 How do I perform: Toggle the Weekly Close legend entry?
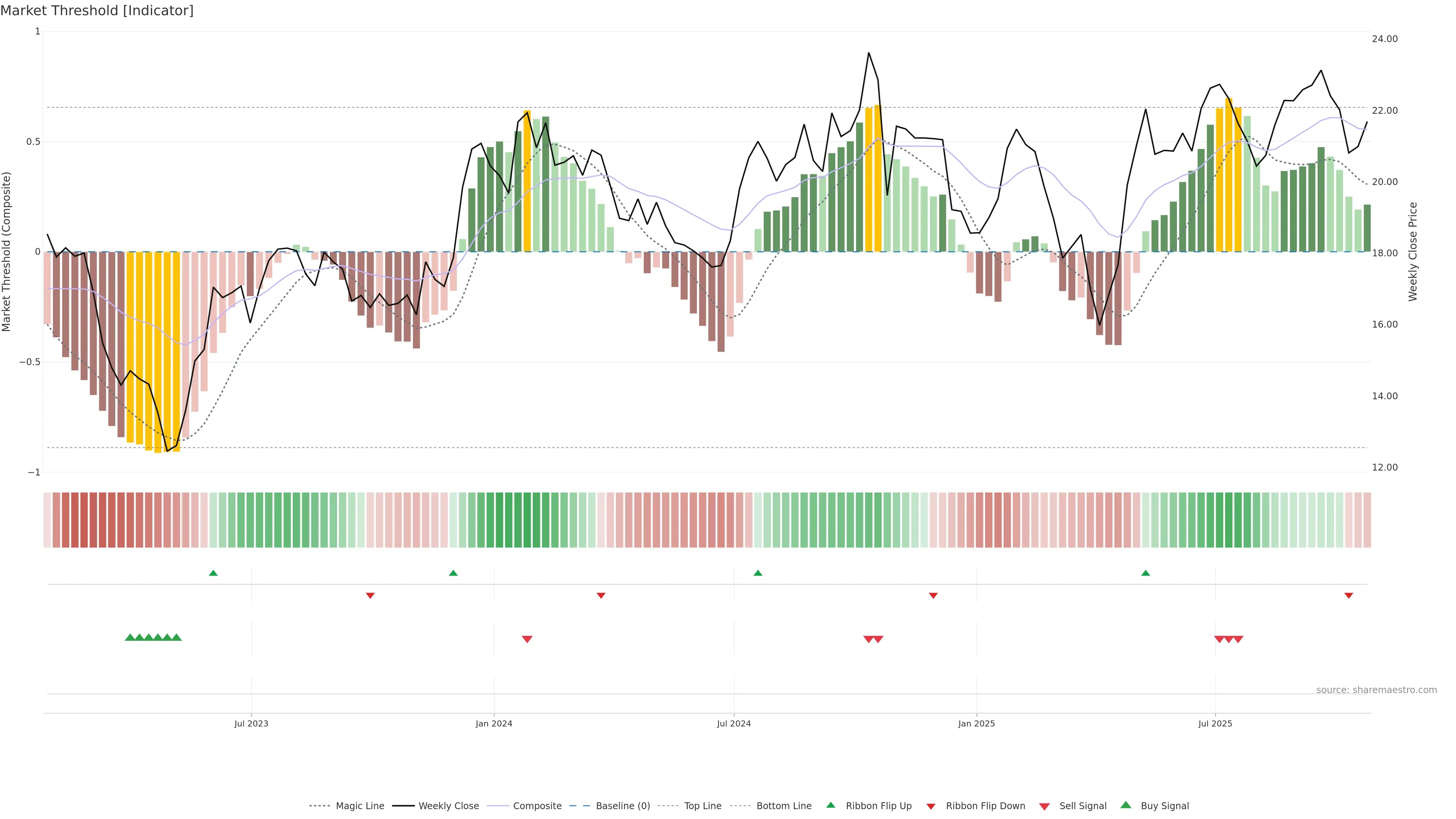448,806
